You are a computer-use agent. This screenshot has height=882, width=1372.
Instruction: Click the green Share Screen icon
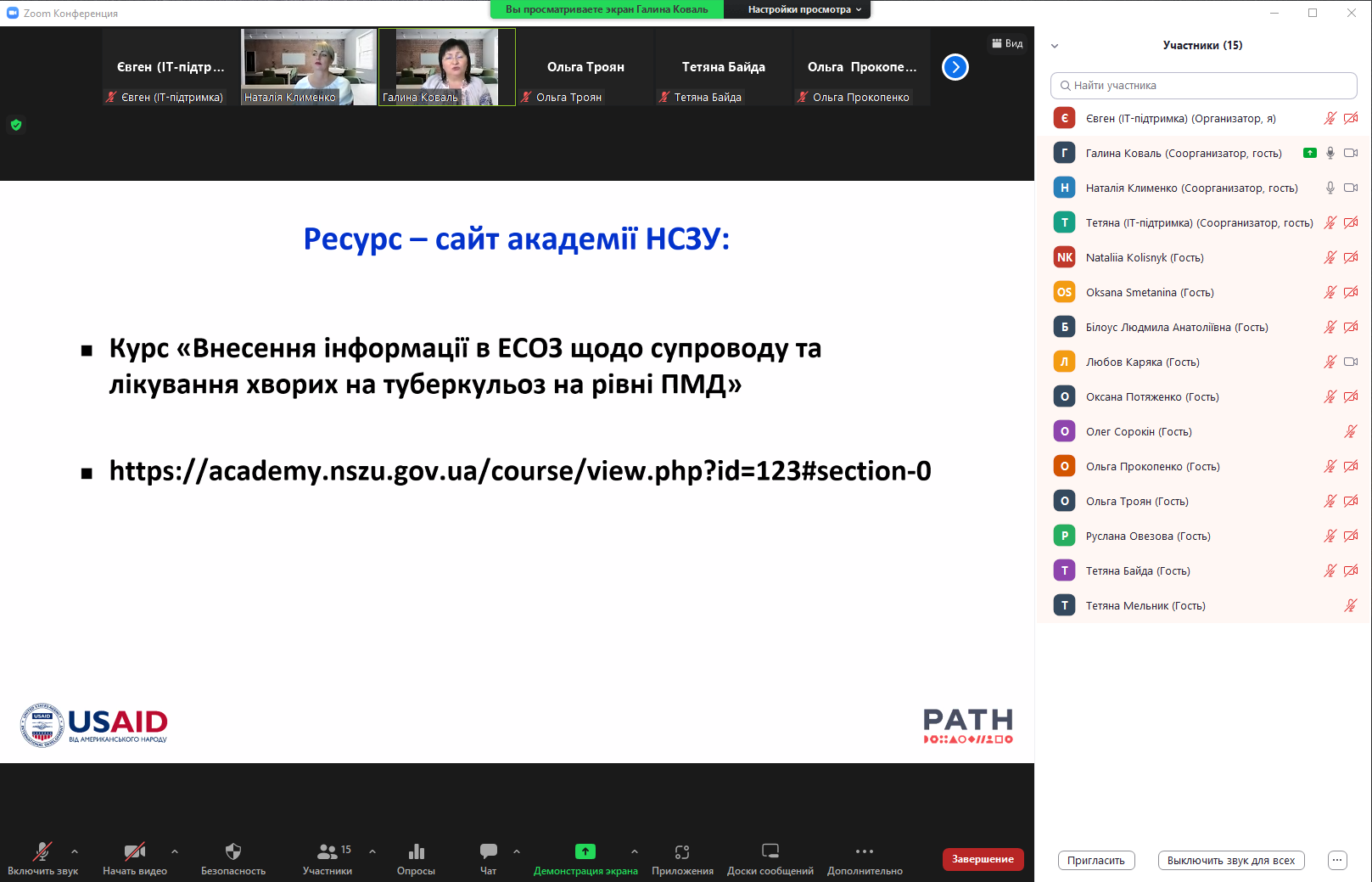[585, 851]
